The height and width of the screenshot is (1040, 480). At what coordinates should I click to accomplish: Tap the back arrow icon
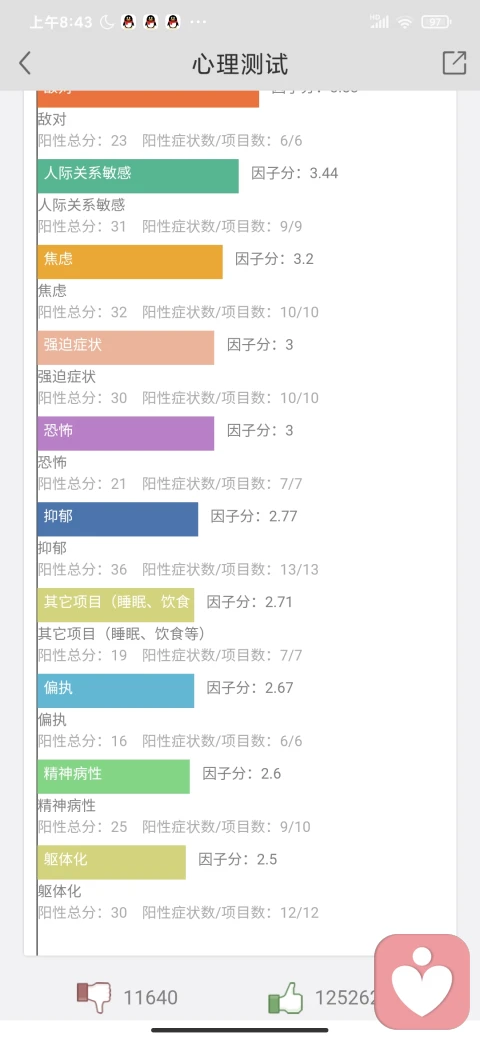[25, 64]
